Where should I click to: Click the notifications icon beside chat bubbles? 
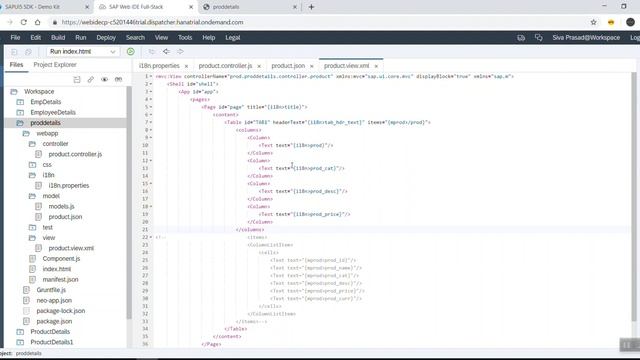521,38
